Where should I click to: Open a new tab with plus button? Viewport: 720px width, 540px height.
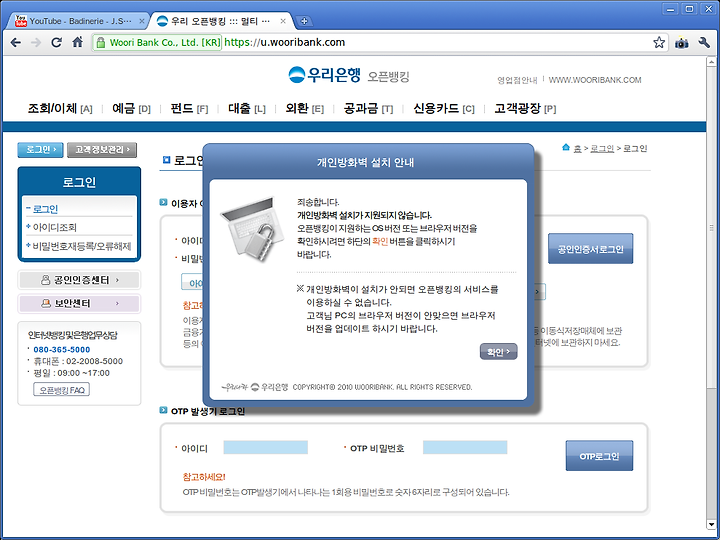[304, 21]
